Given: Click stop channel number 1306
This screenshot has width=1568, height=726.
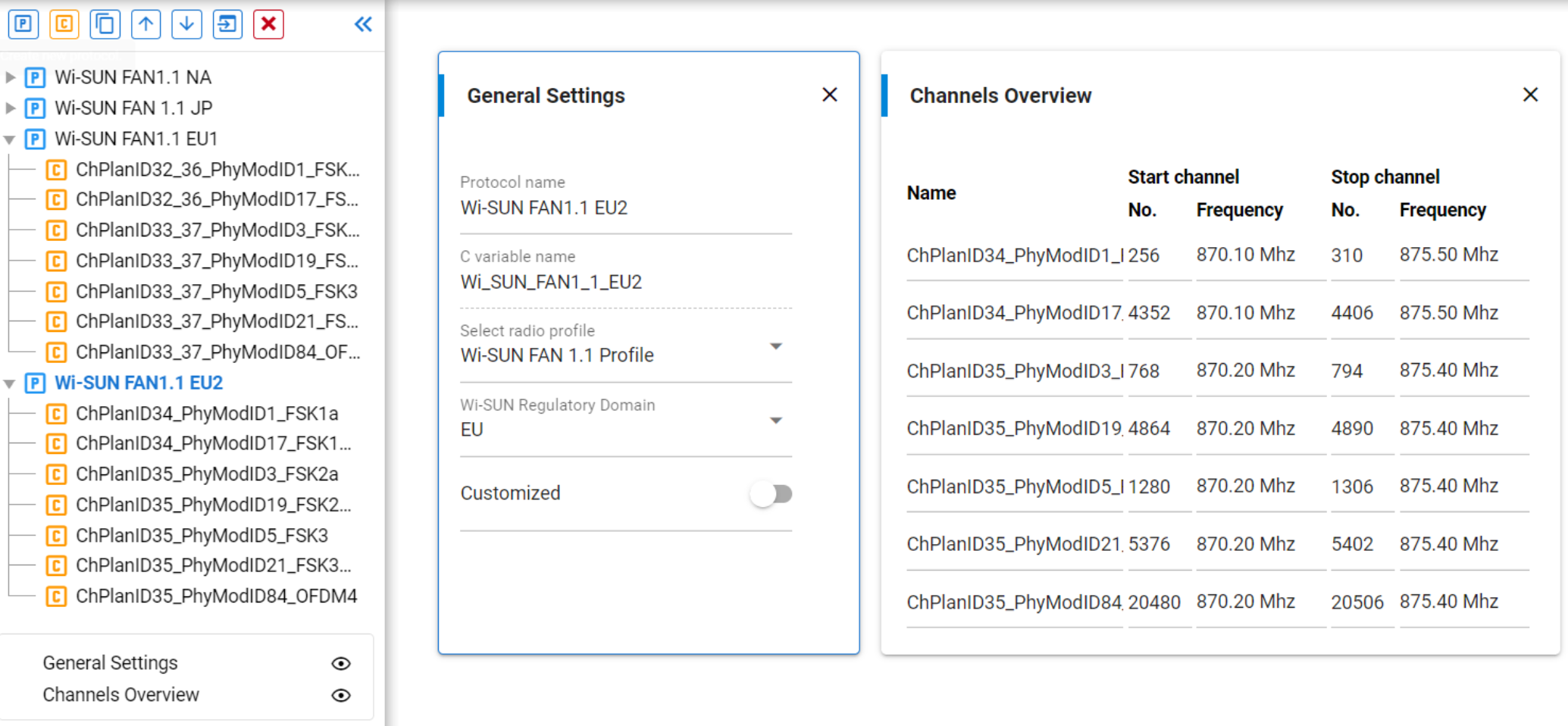Looking at the screenshot, I should (1352, 487).
